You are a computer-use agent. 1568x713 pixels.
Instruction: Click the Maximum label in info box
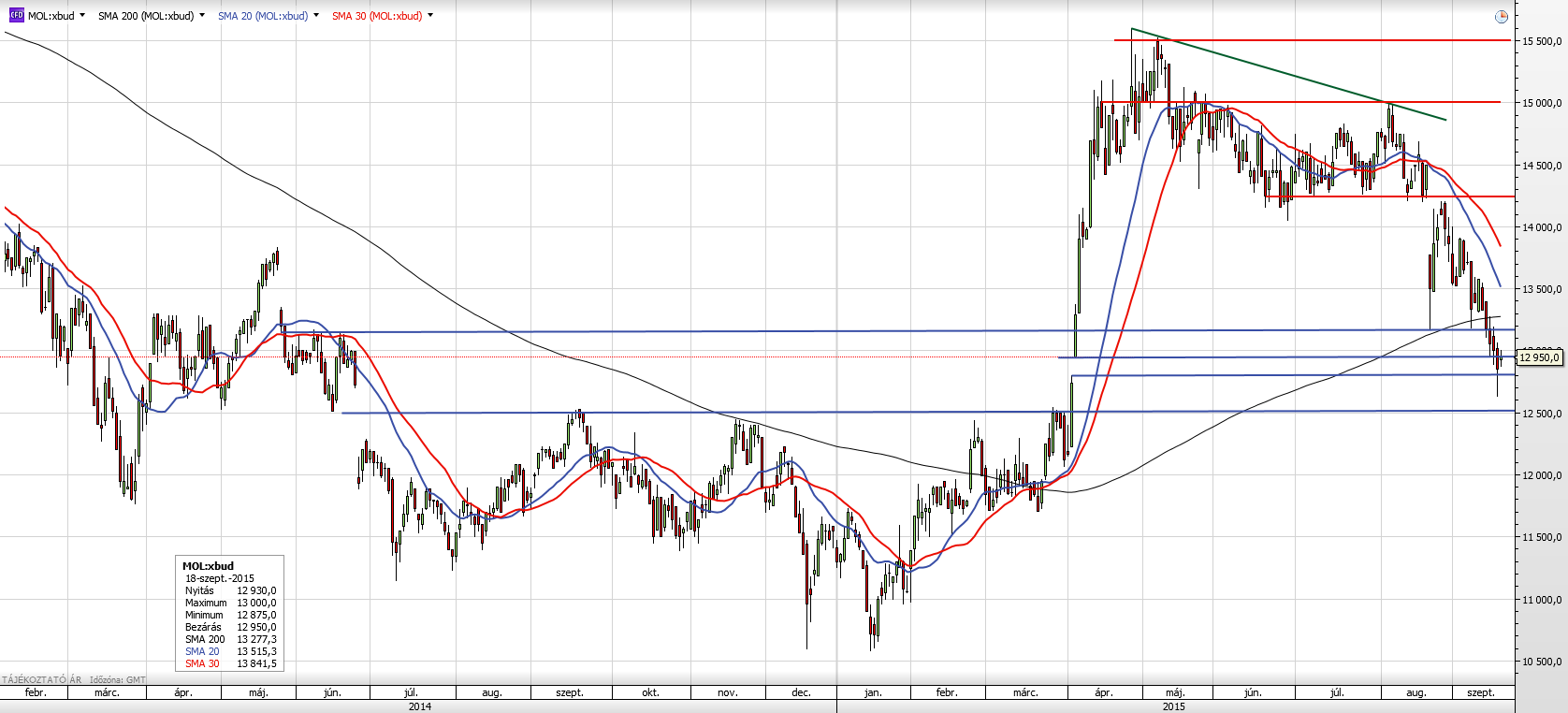206,603
